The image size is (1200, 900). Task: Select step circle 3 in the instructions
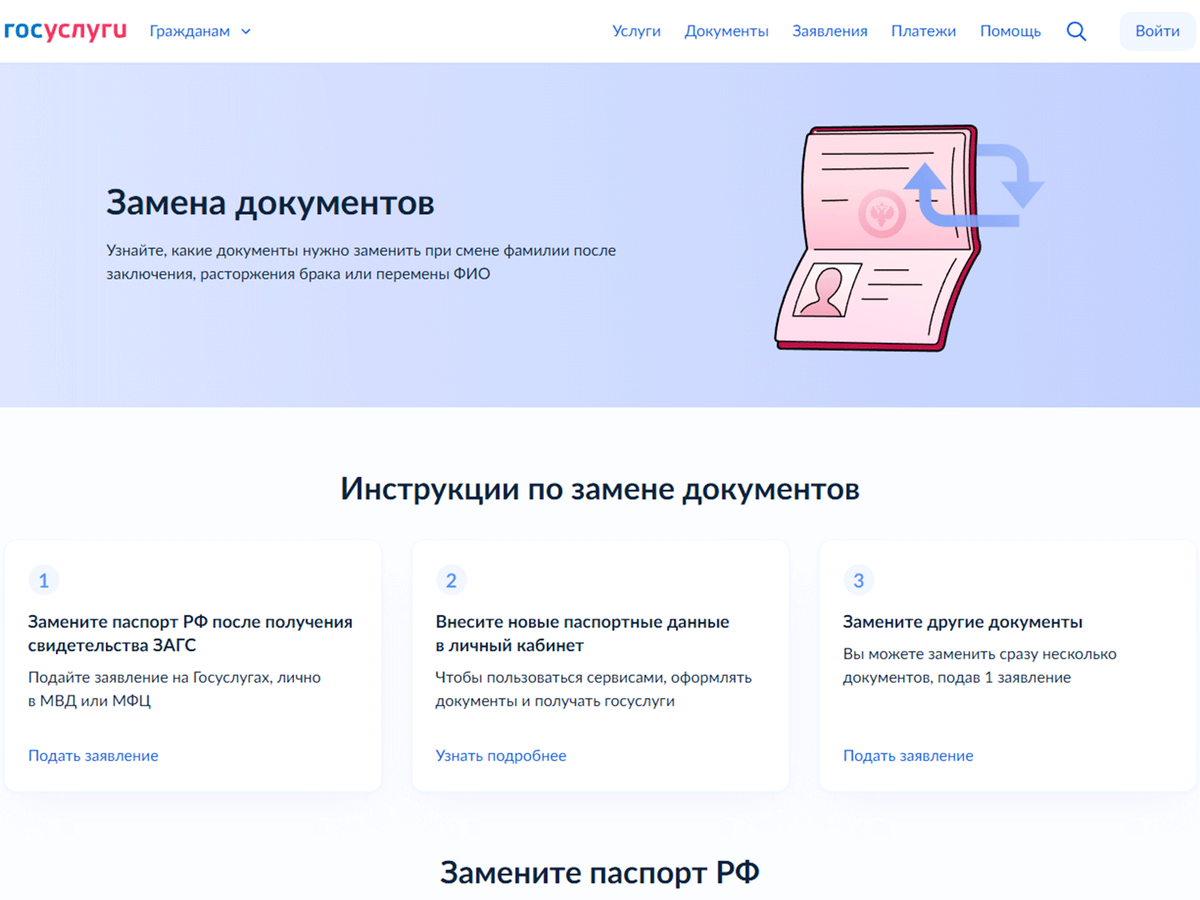pyautogui.click(x=859, y=580)
